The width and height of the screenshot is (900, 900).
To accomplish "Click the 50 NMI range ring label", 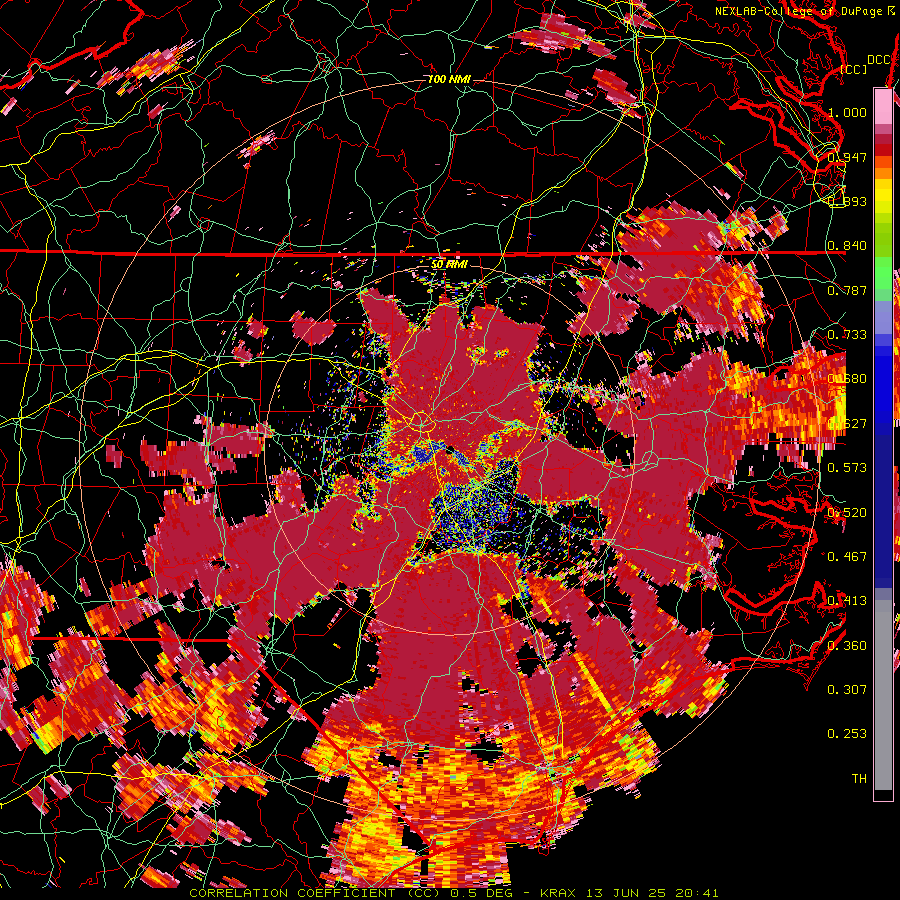I will pyautogui.click(x=449, y=264).
